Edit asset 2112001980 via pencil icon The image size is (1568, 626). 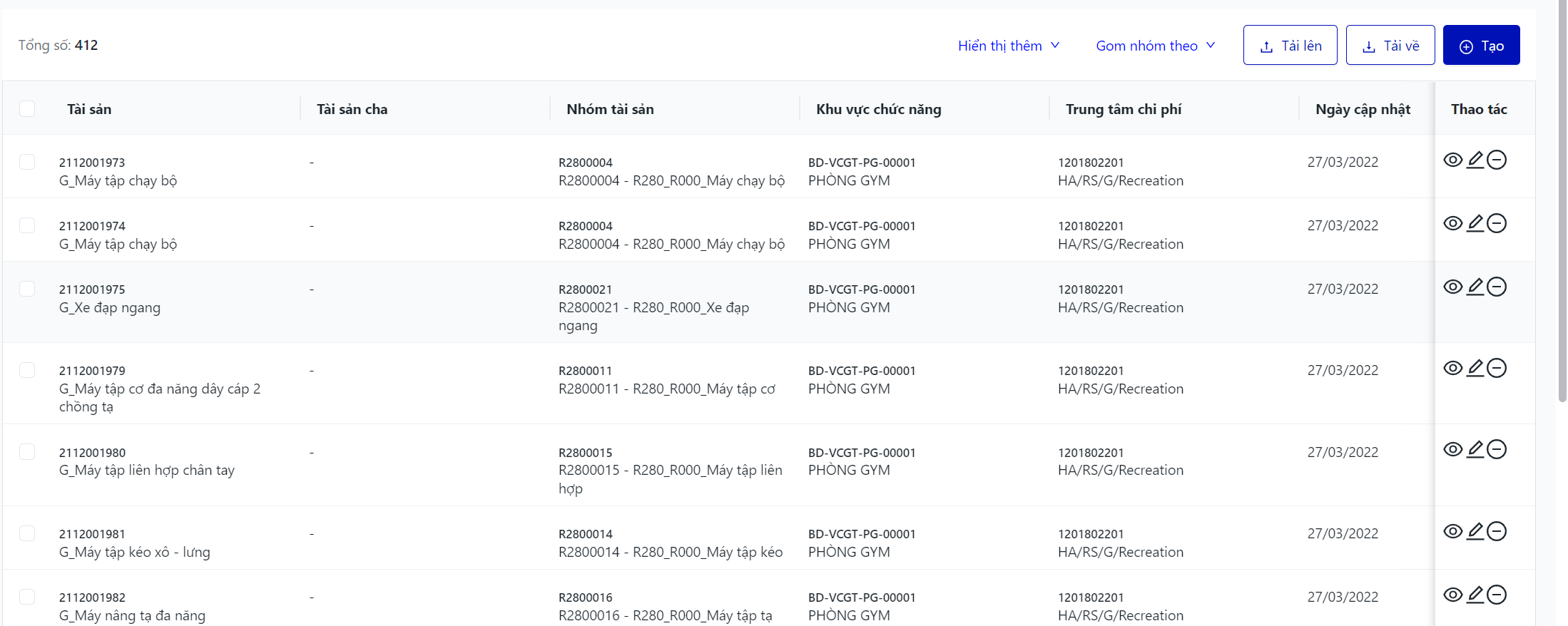click(1475, 450)
